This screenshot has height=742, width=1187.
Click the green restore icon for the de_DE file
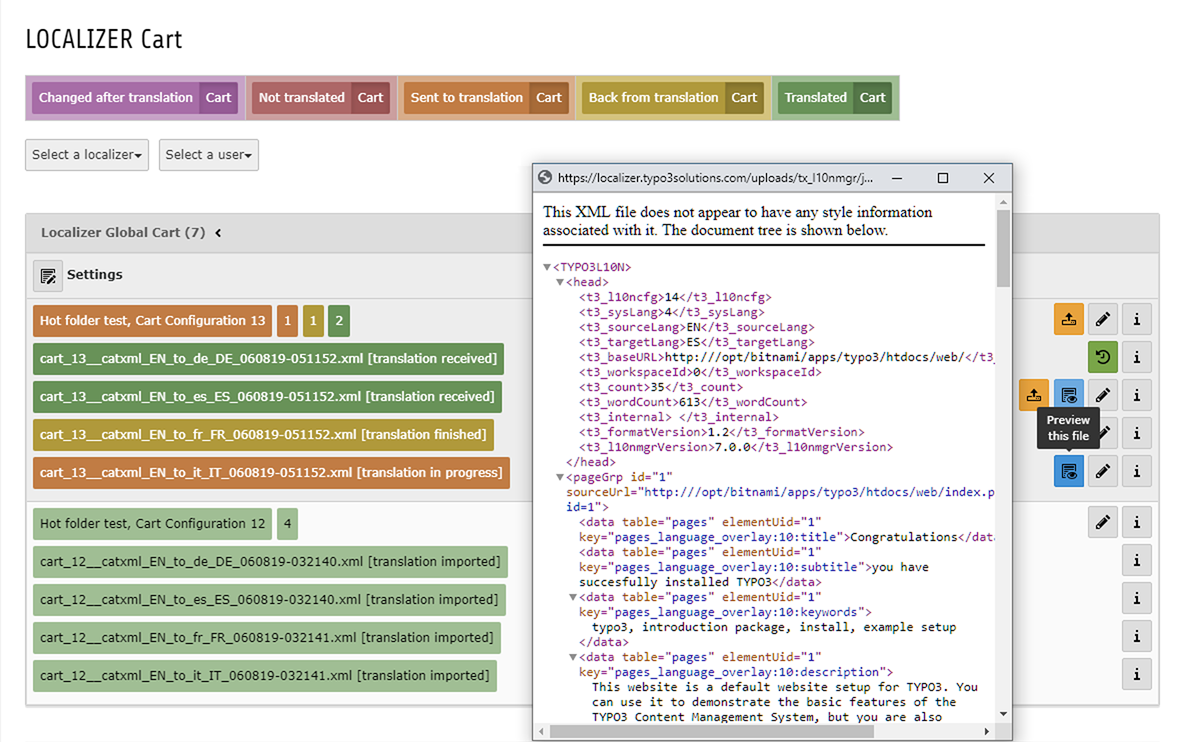click(x=1102, y=357)
